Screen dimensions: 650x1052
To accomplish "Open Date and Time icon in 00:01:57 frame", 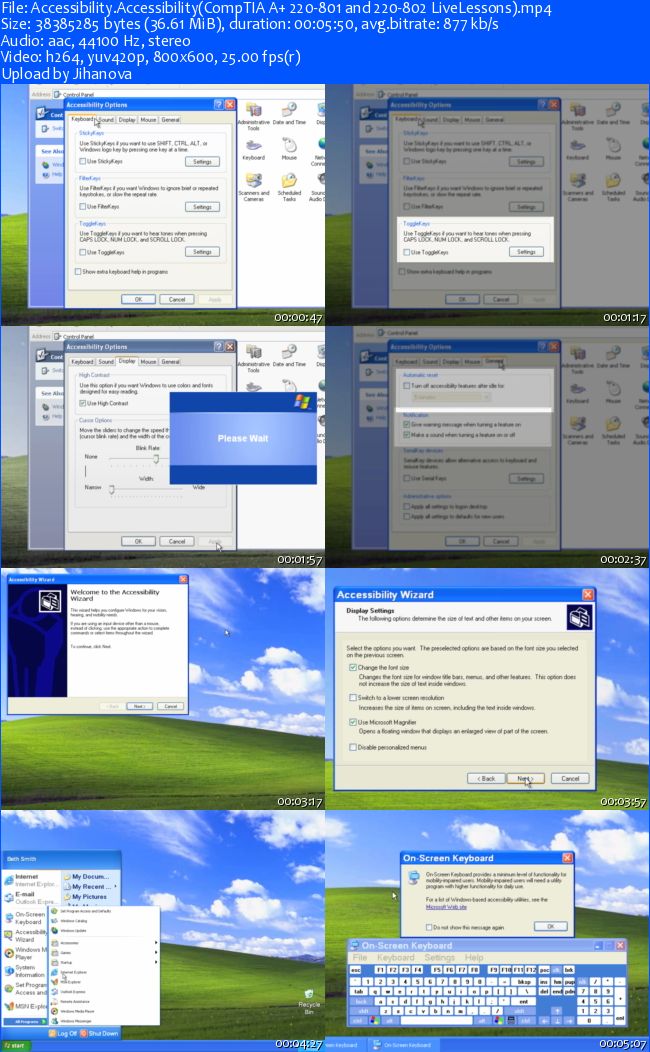I will [x=289, y=352].
